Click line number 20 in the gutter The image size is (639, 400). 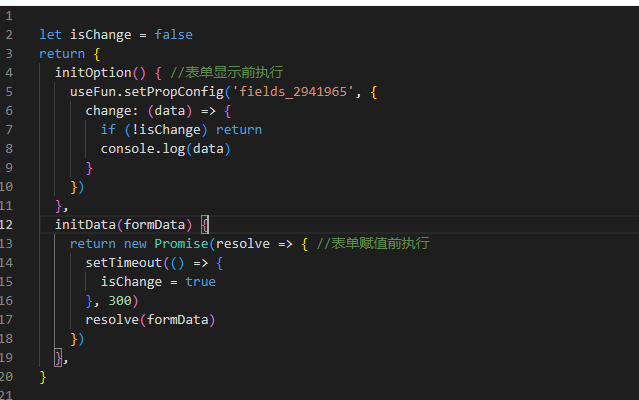pos(8,376)
